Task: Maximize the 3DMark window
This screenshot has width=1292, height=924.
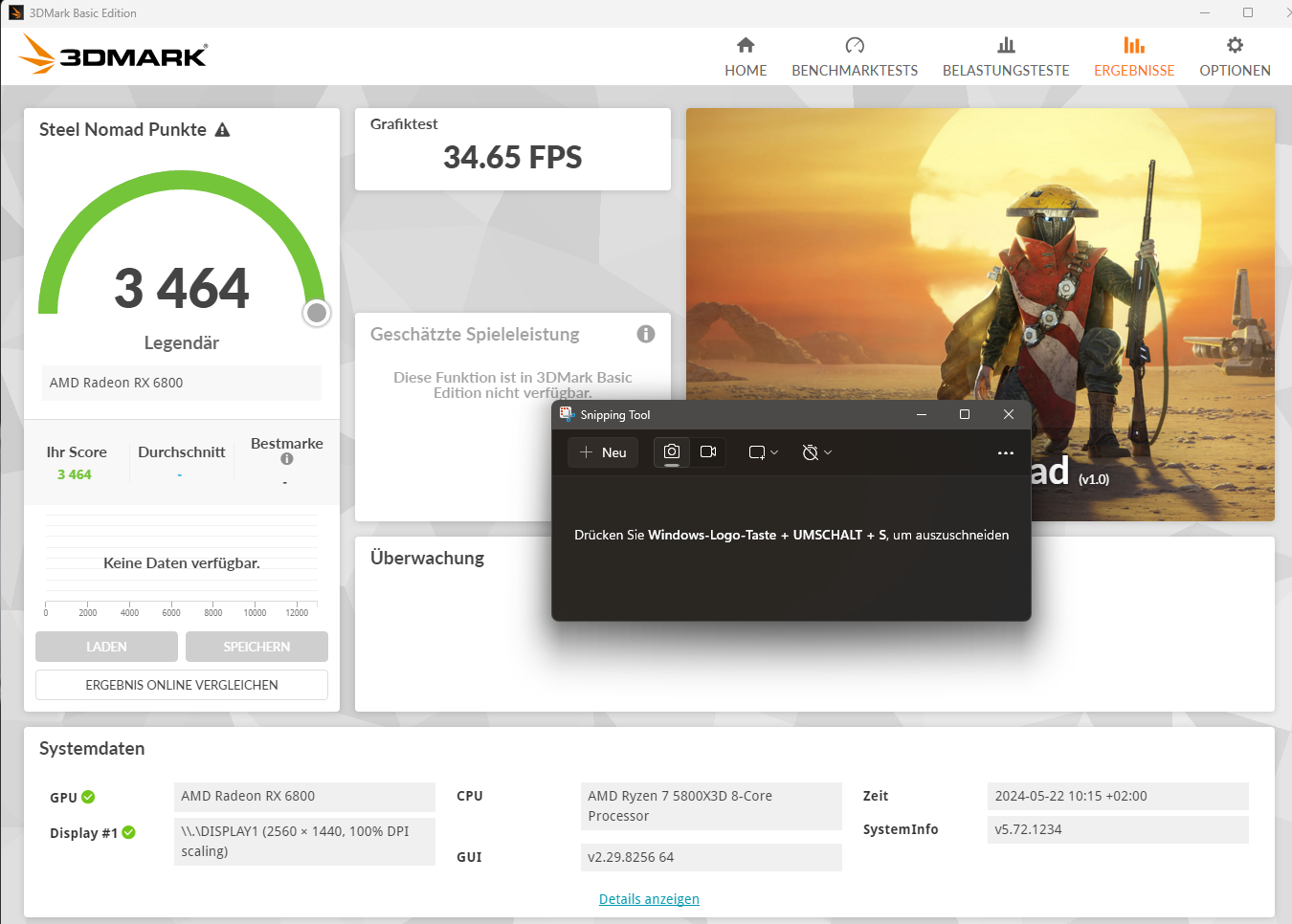Action: (1248, 12)
